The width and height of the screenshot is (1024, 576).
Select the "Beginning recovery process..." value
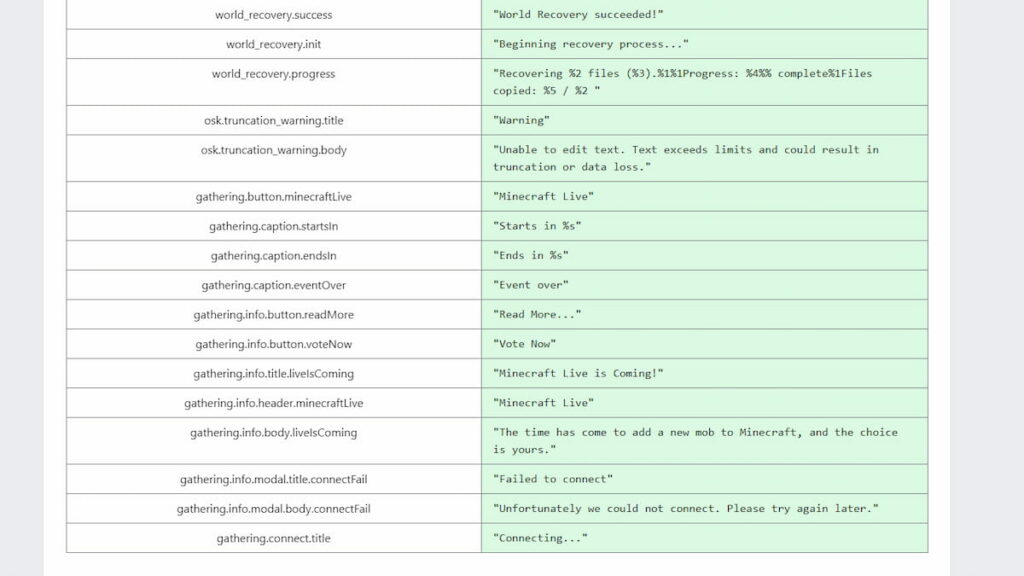pos(590,44)
